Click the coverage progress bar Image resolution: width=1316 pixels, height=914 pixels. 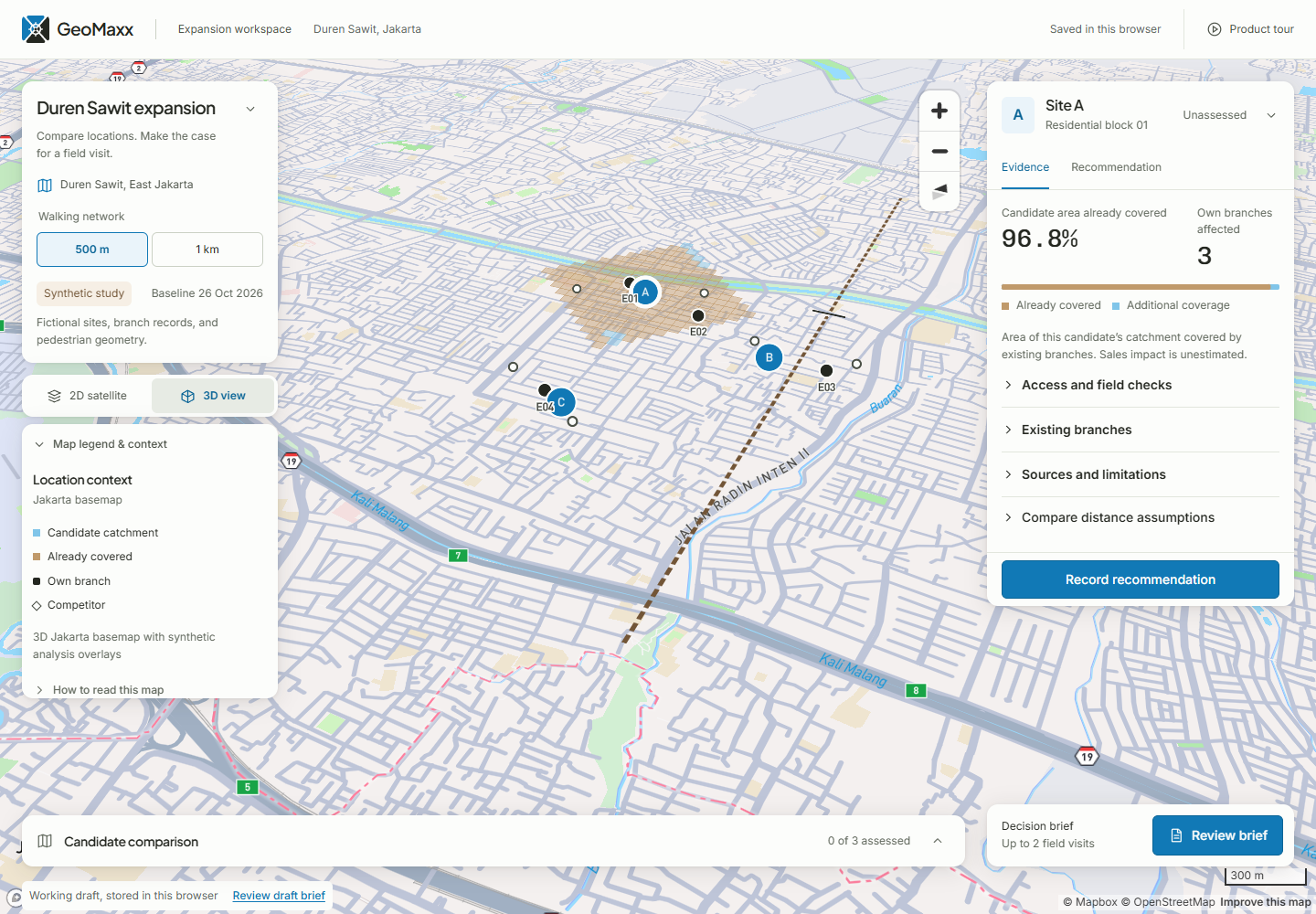pyautogui.click(x=1141, y=287)
